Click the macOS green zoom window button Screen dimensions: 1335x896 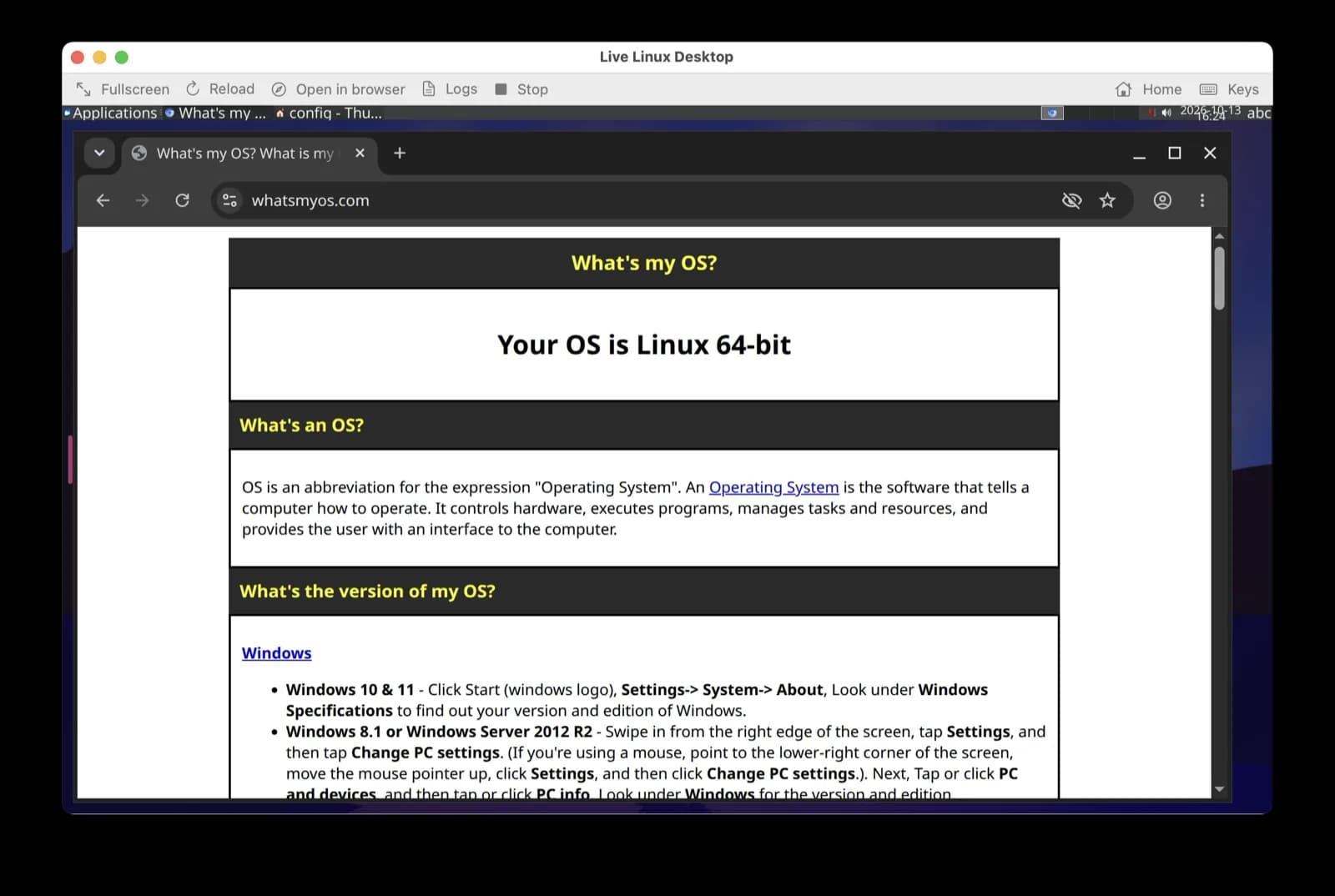click(122, 57)
